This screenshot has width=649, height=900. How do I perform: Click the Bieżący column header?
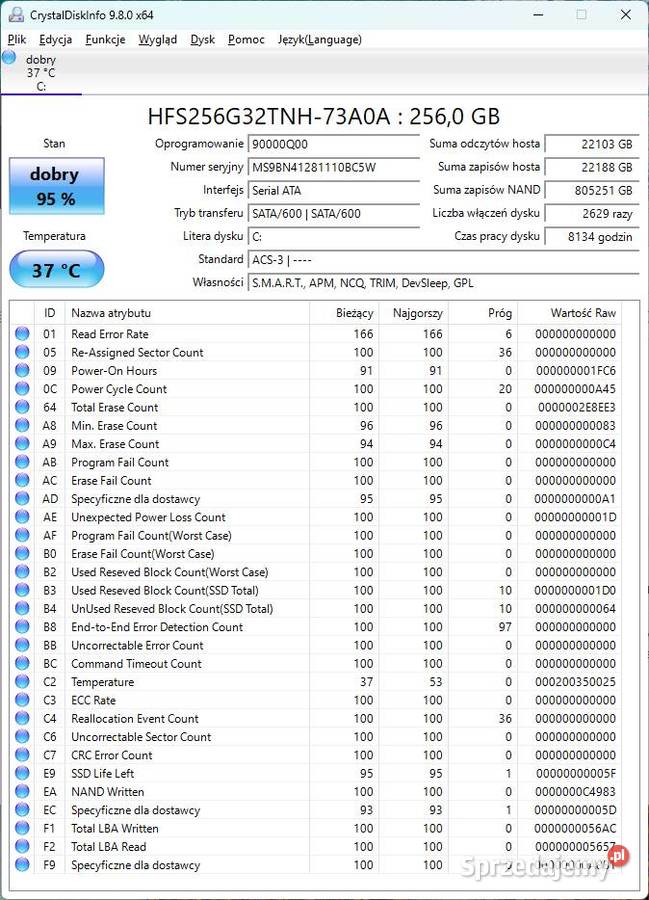click(x=344, y=313)
